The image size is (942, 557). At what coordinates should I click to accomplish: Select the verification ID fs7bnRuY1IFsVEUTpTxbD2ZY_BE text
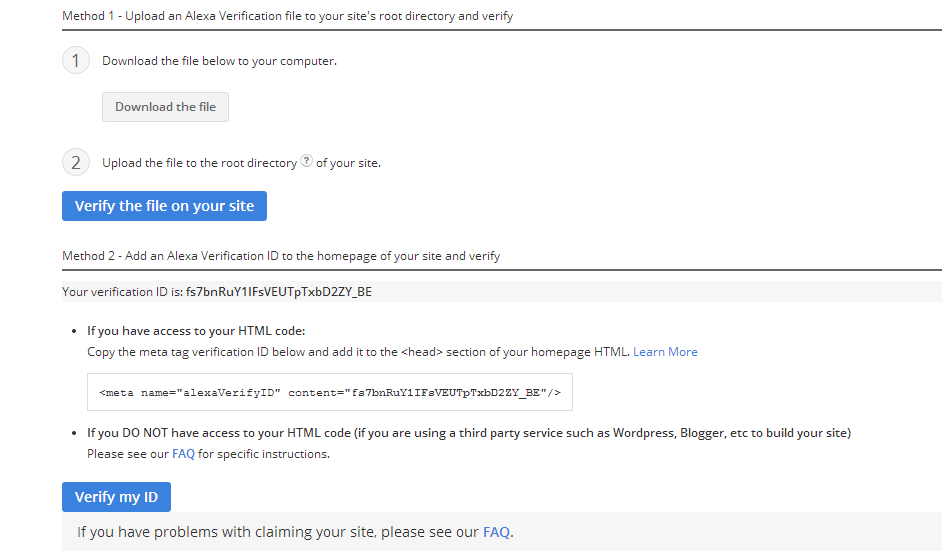point(279,292)
